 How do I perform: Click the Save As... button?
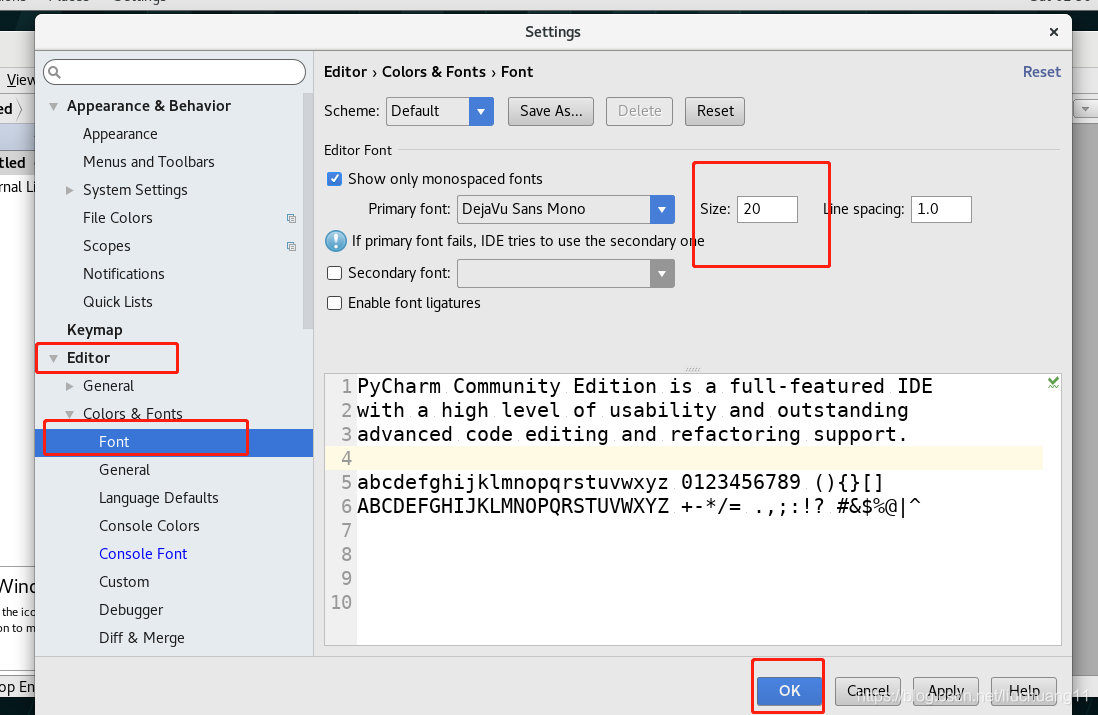pos(551,111)
